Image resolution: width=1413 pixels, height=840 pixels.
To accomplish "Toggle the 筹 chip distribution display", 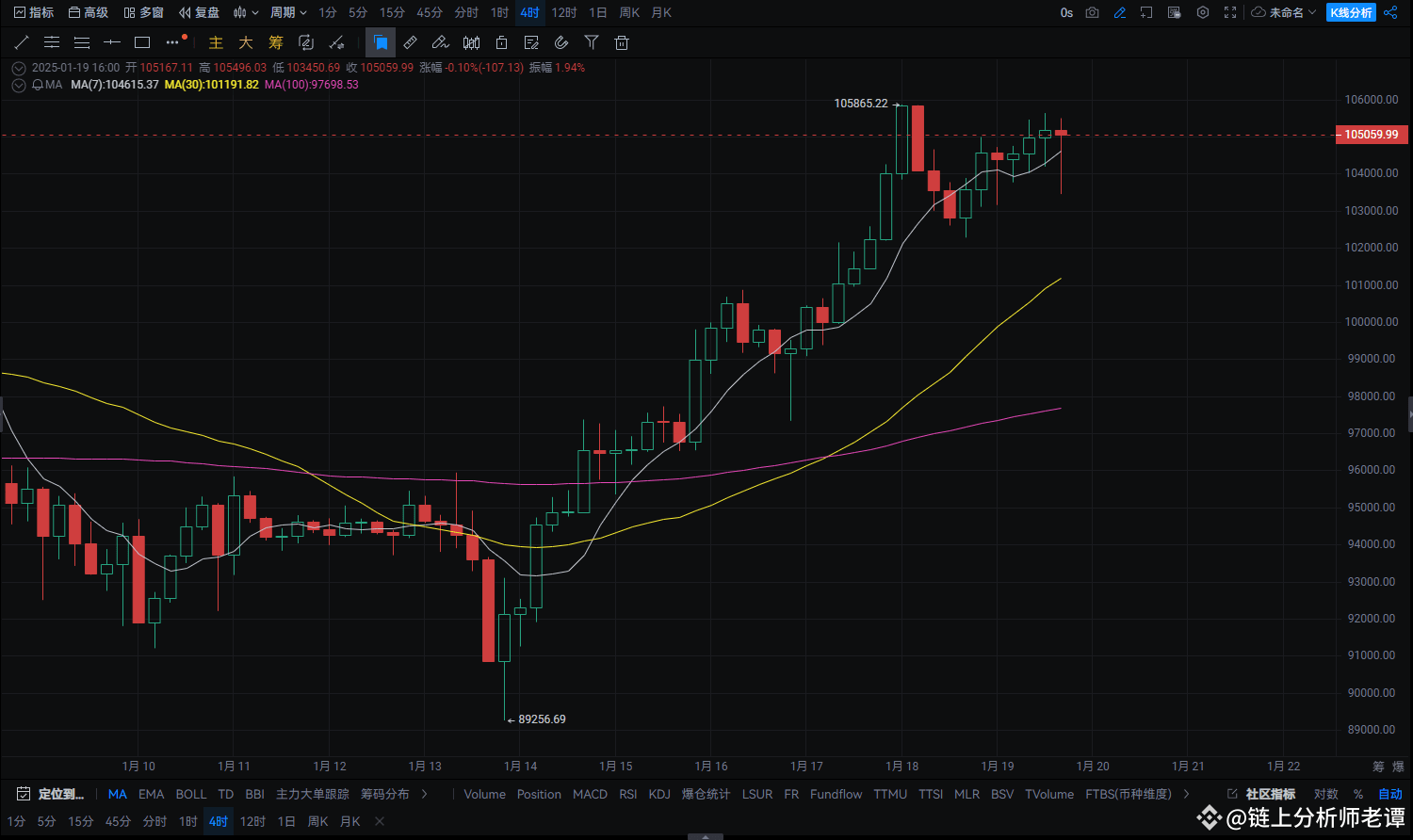I will point(275,42).
